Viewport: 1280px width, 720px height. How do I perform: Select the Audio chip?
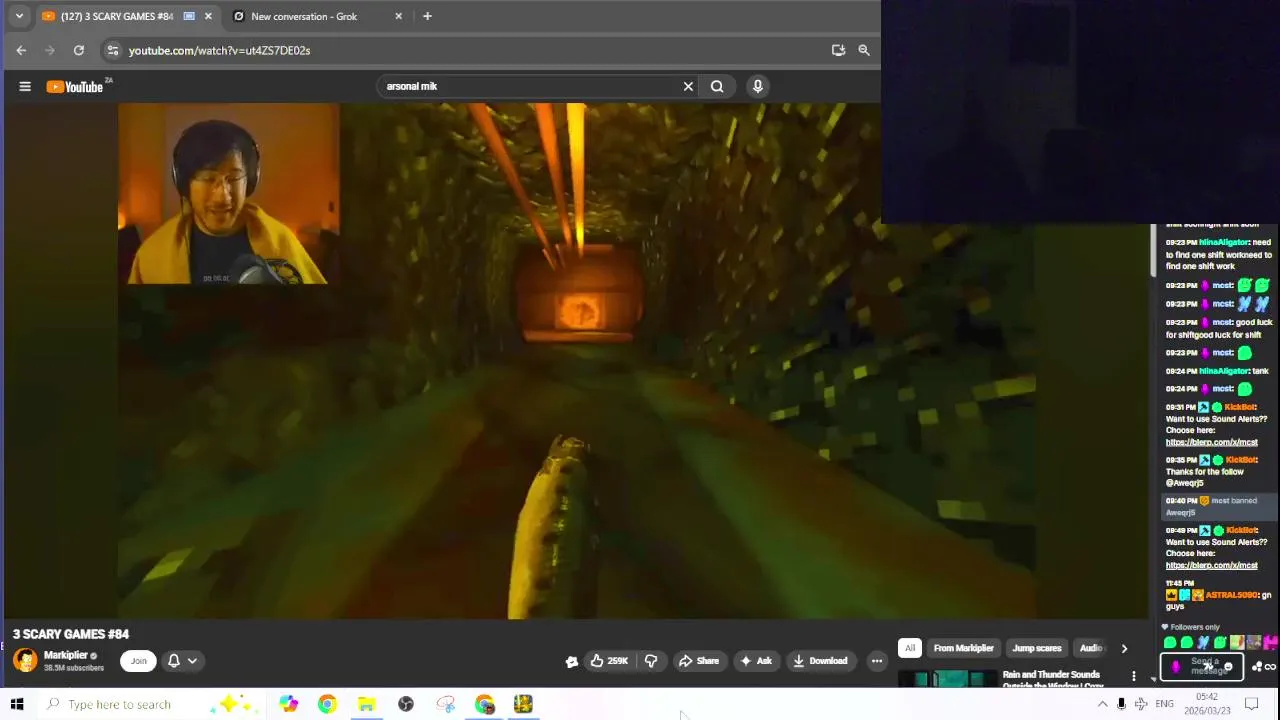pos(1090,648)
